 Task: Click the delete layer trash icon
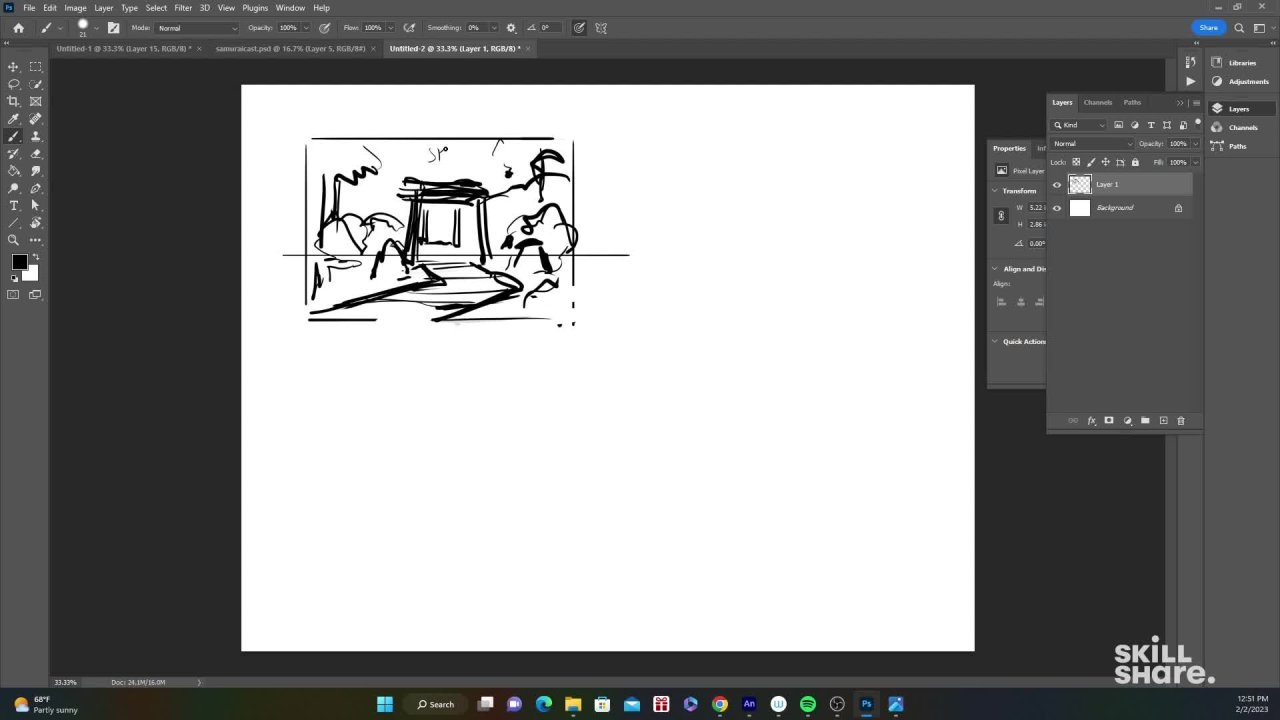[x=1180, y=421]
